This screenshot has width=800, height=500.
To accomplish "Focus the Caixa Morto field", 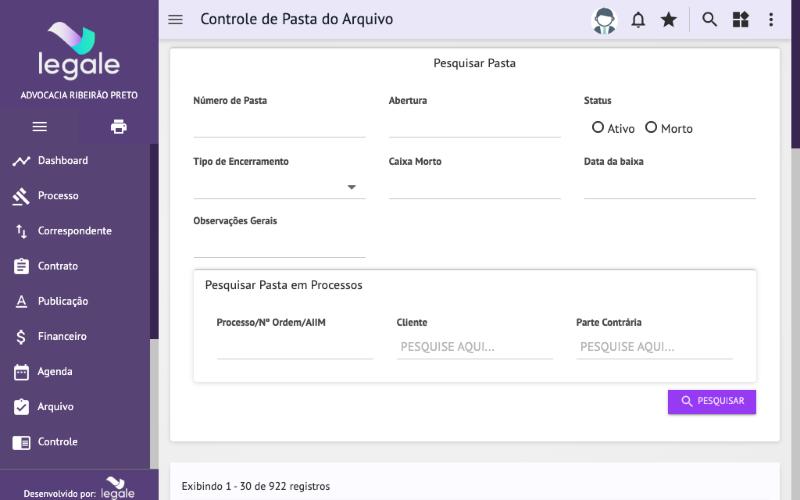I will tap(474, 187).
